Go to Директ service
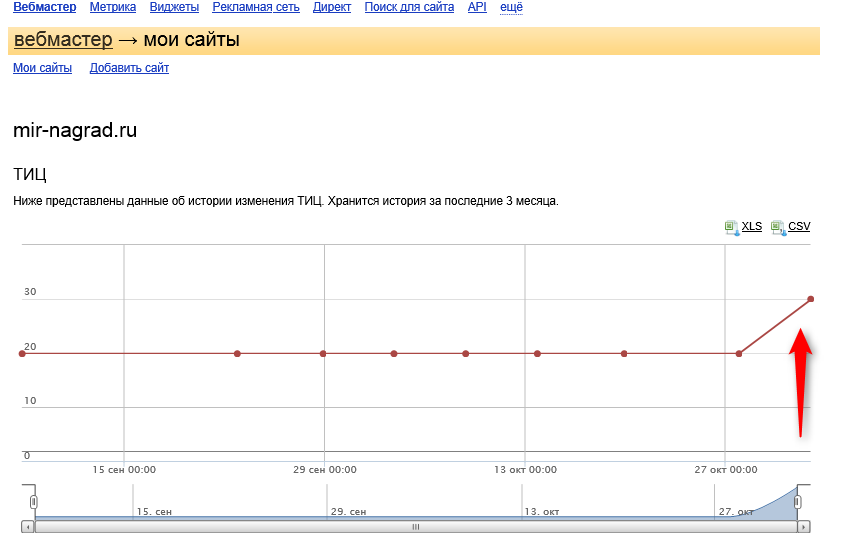This screenshot has width=846, height=553. coord(332,7)
